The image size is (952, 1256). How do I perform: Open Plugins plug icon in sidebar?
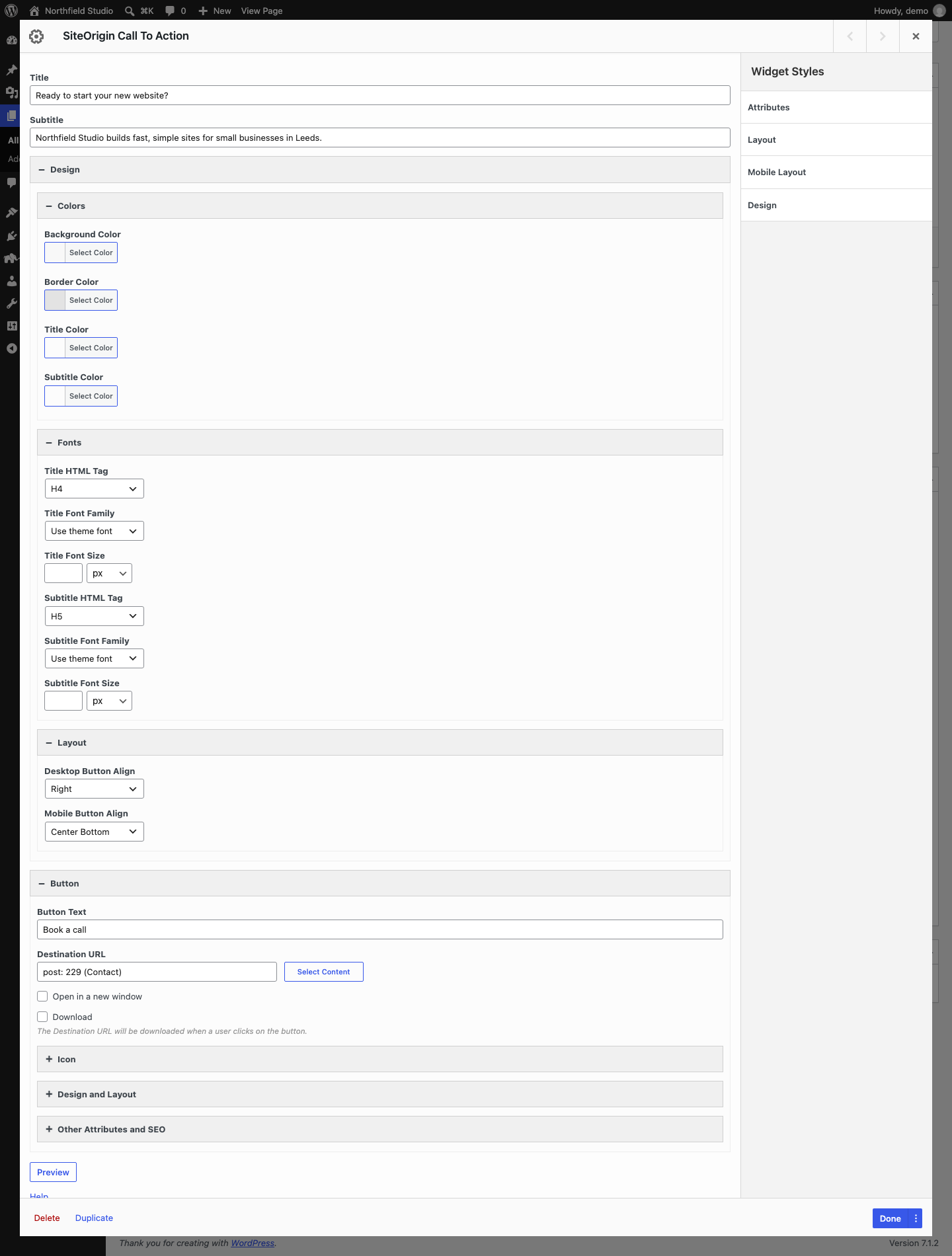click(x=11, y=235)
